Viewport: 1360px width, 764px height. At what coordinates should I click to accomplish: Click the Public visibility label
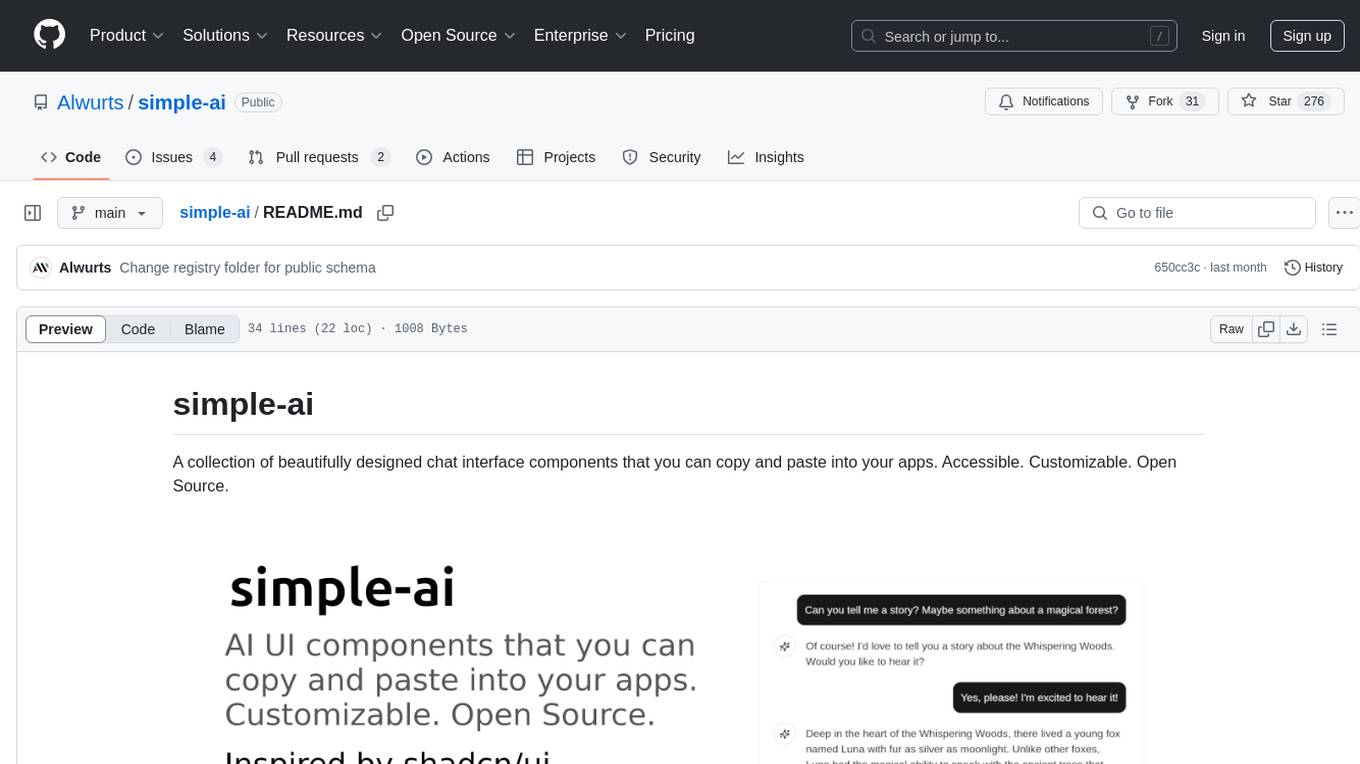pyautogui.click(x=258, y=102)
